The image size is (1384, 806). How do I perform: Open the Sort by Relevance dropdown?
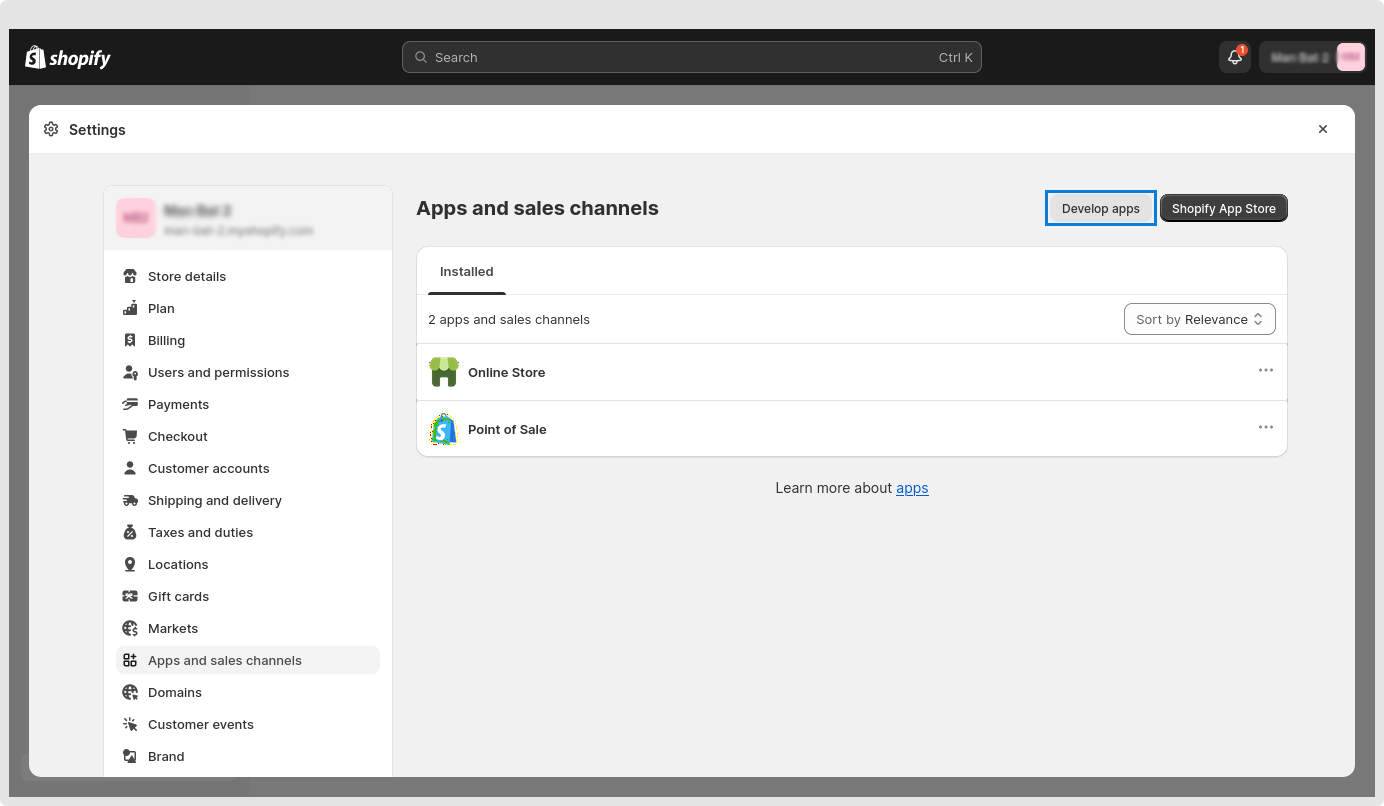click(1199, 319)
